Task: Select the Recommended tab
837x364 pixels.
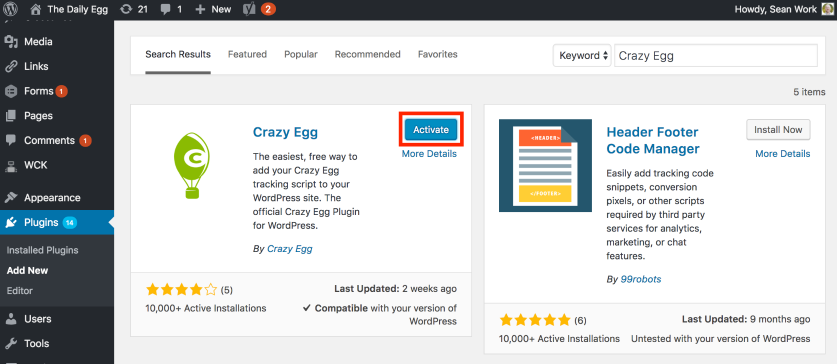Action: tap(367, 54)
